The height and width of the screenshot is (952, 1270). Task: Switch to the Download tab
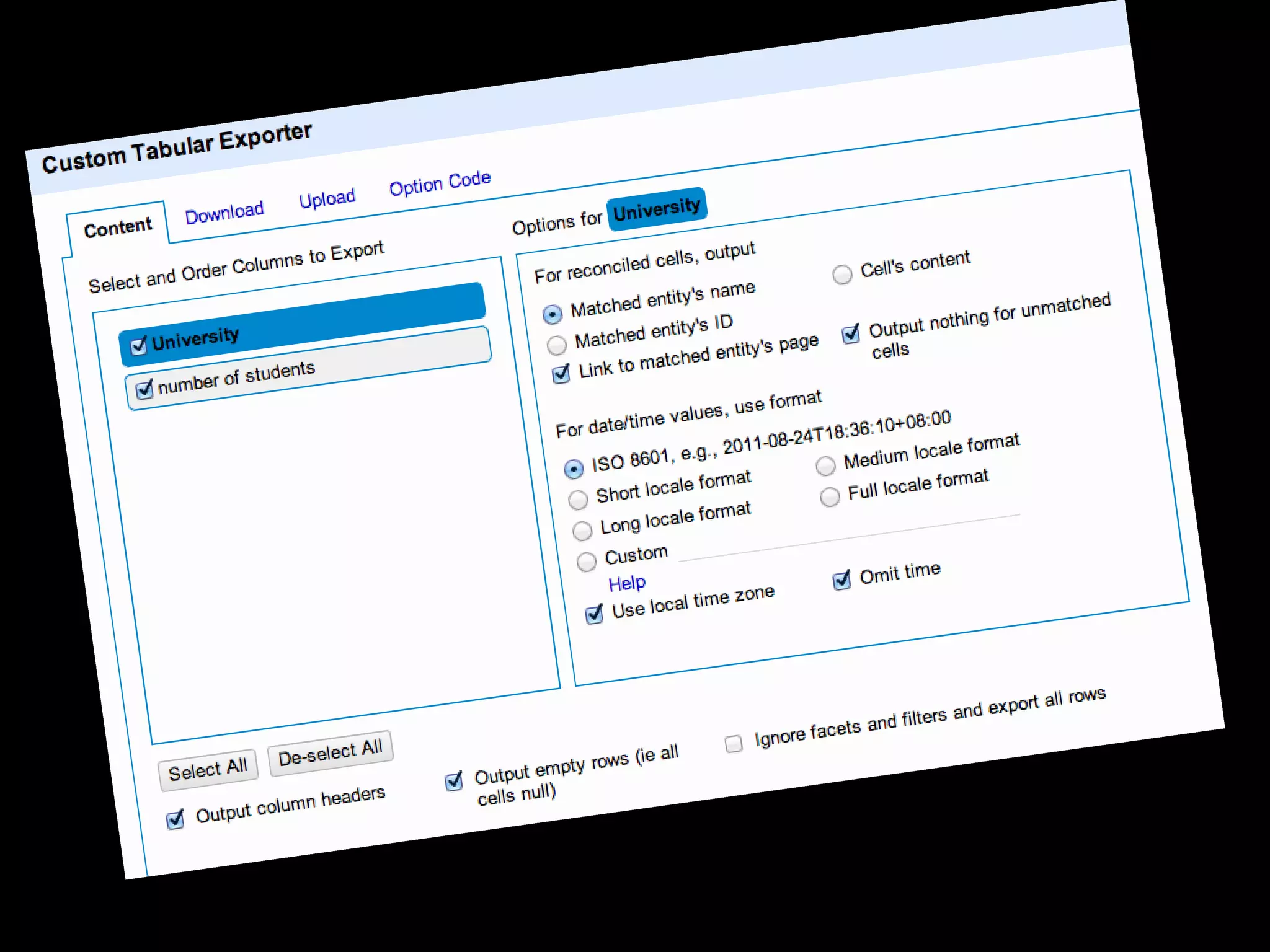coord(224,213)
